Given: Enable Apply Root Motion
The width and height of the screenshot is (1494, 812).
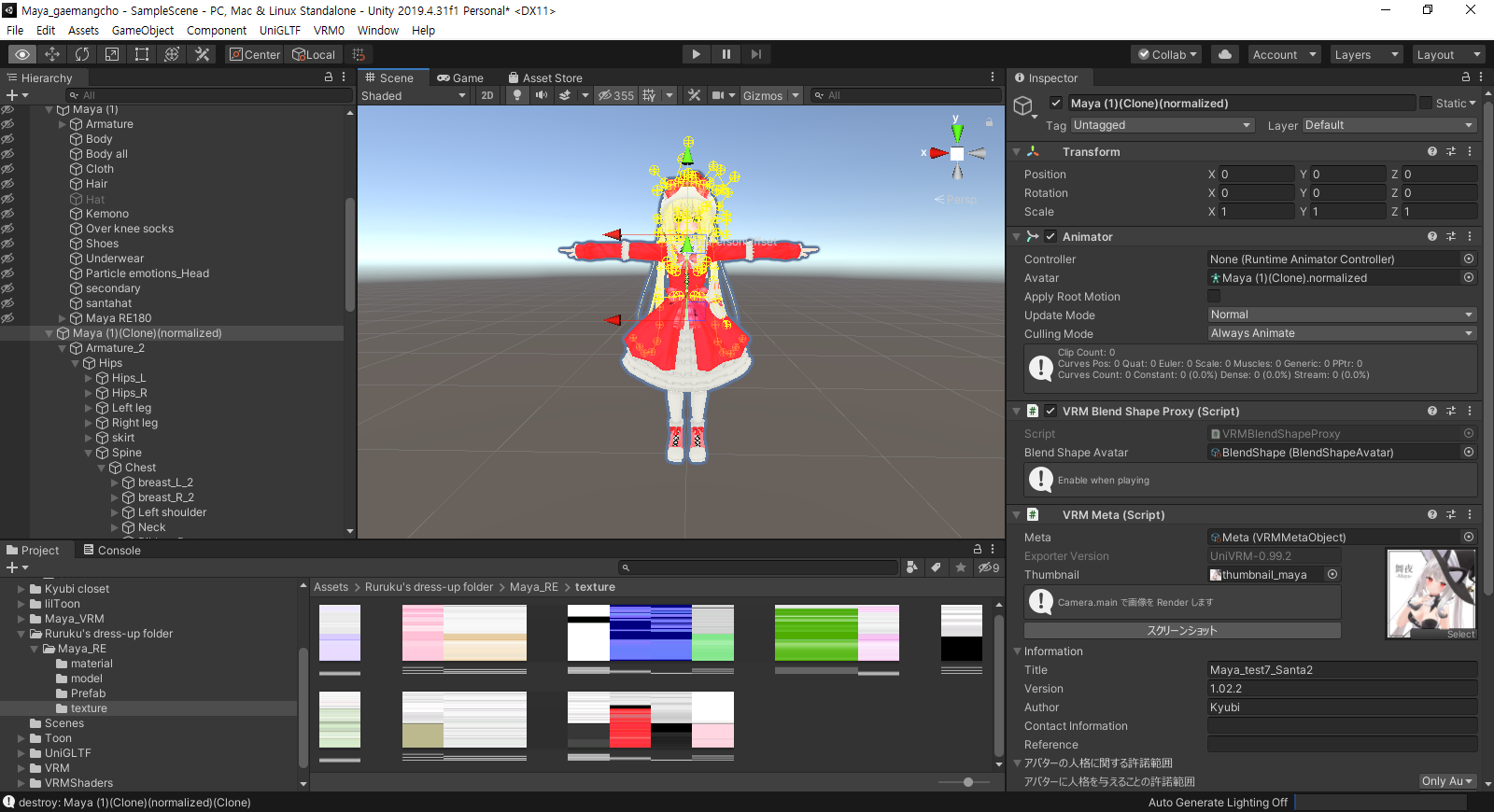Looking at the screenshot, I should pos(1214,296).
